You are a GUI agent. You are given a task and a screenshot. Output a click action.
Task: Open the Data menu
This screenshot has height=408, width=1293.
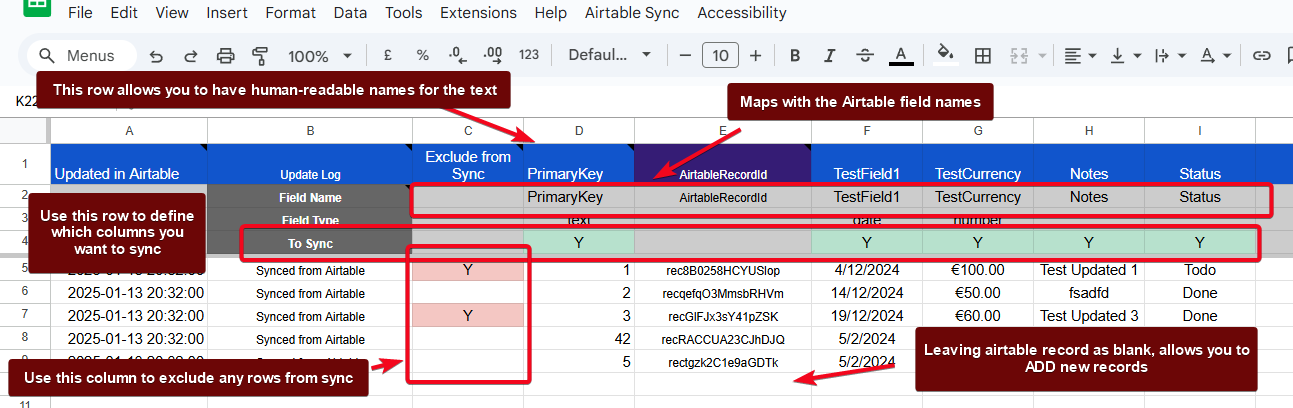click(x=350, y=13)
